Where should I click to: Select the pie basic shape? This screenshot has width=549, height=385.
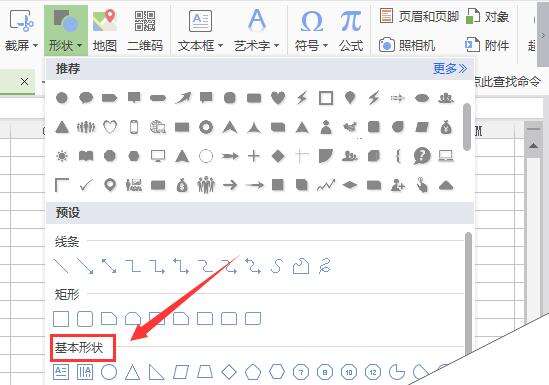coord(397,372)
